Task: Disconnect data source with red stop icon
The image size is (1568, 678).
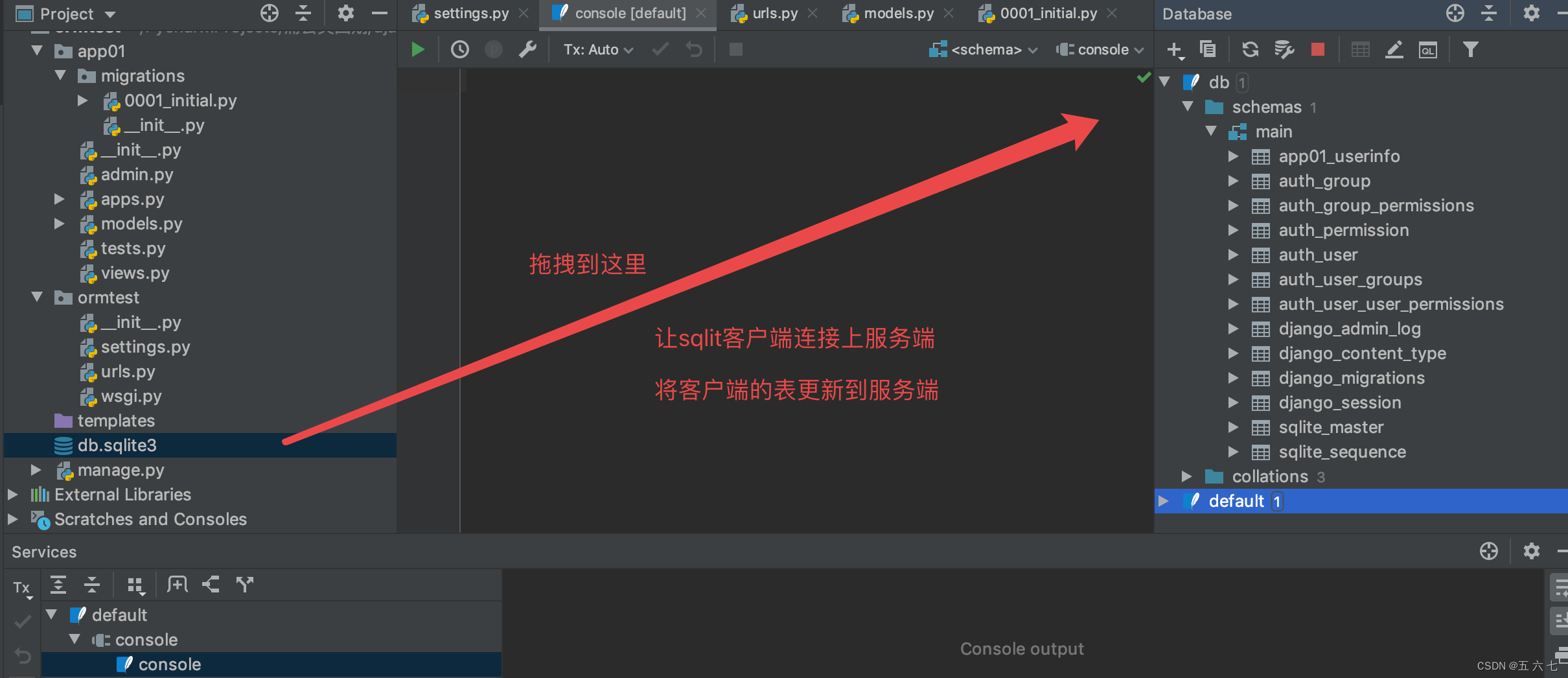Action: pyautogui.click(x=1317, y=49)
